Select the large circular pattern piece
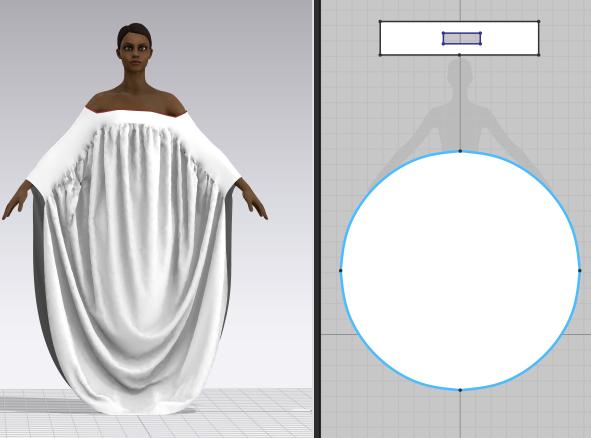Image resolution: width=591 pixels, height=438 pixels. (460, 270)
